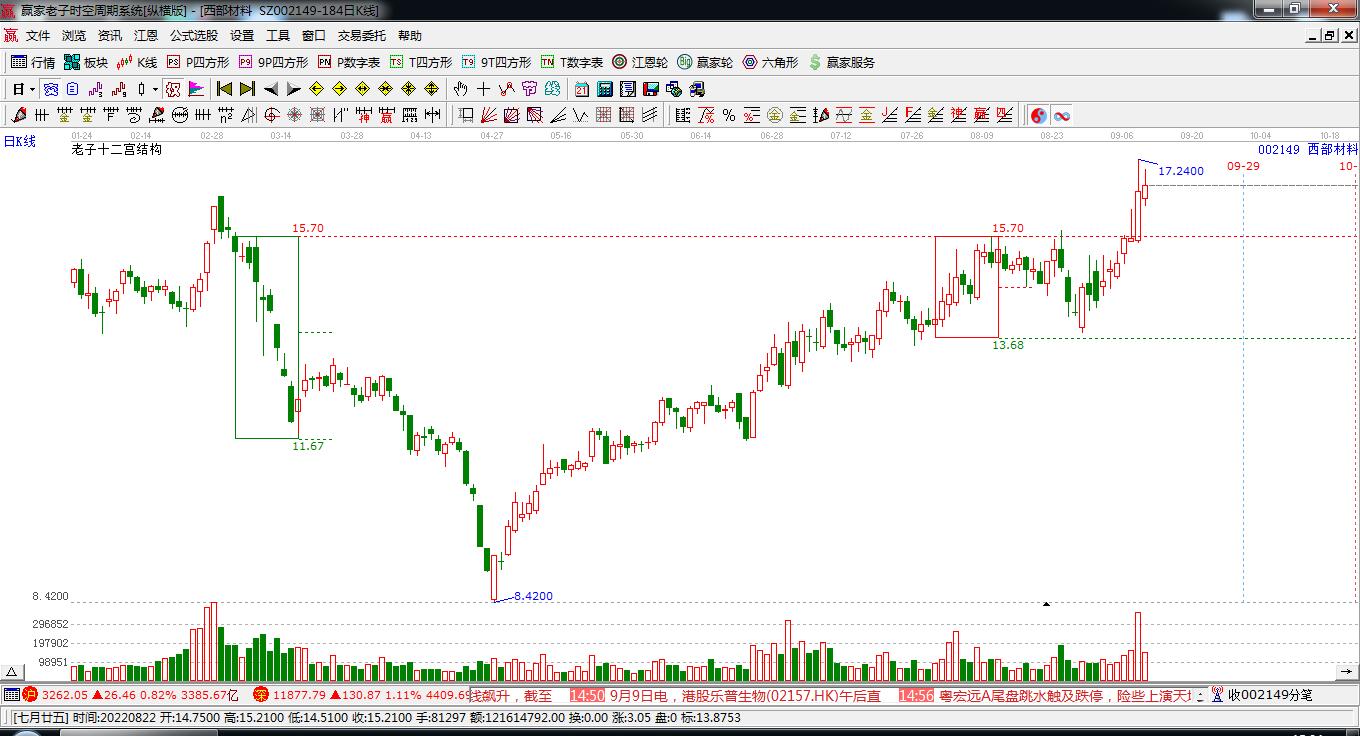Viewport: 1360px width, 736px height.
Task: Click the 17.2400 high price label
Action: pos(1181,171)
